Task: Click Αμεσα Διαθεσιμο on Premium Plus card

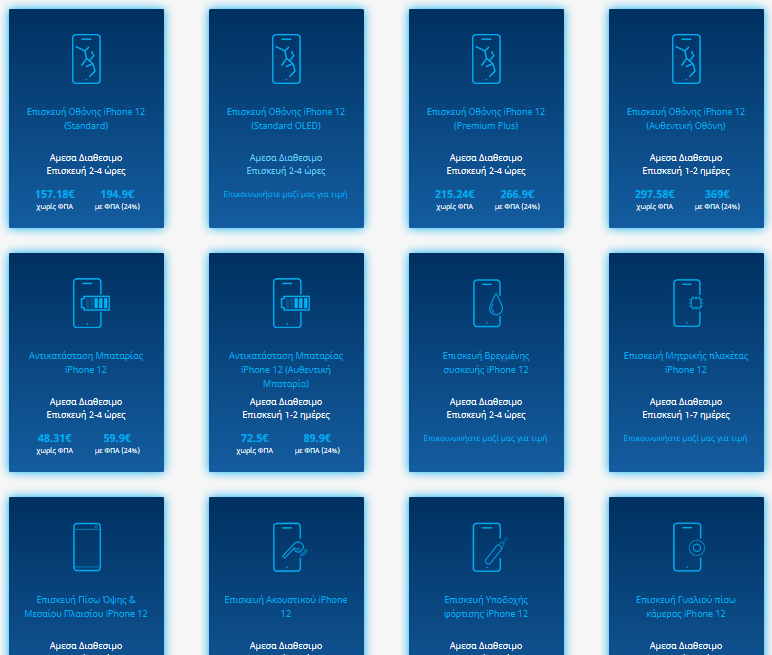Action: click(x=486, y=158)
